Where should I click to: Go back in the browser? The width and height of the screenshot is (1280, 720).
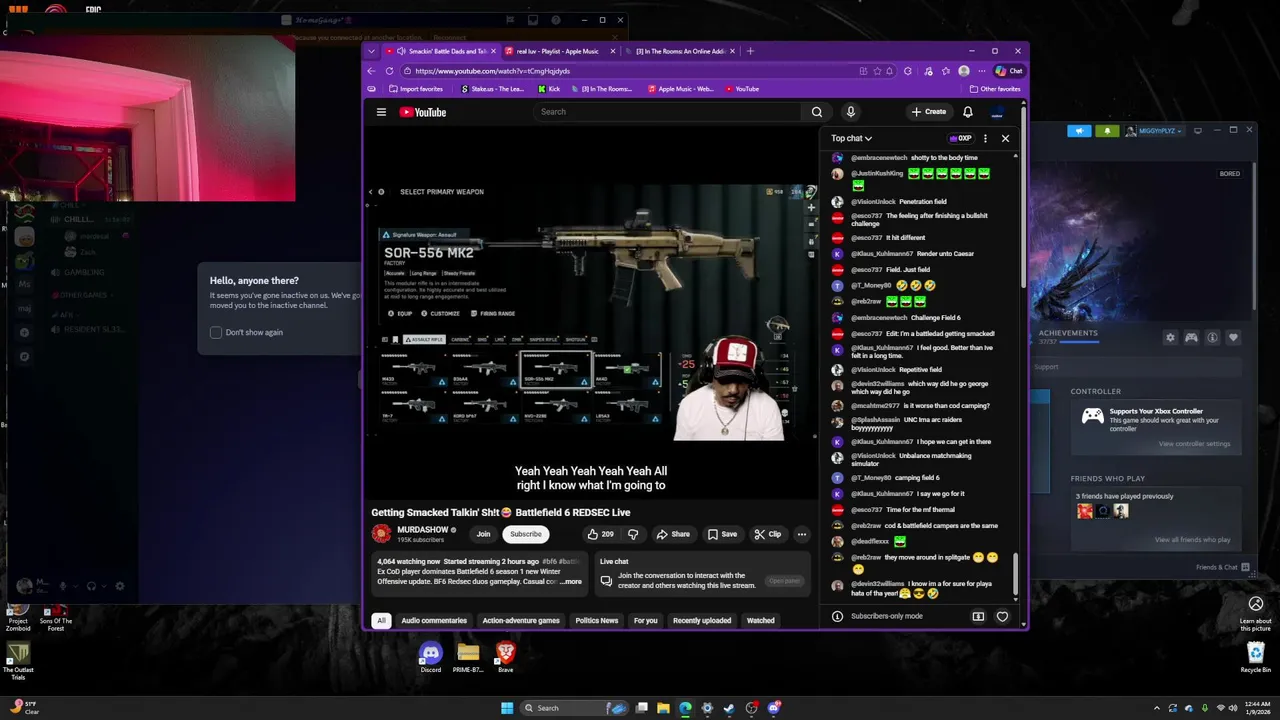point(371,71)
